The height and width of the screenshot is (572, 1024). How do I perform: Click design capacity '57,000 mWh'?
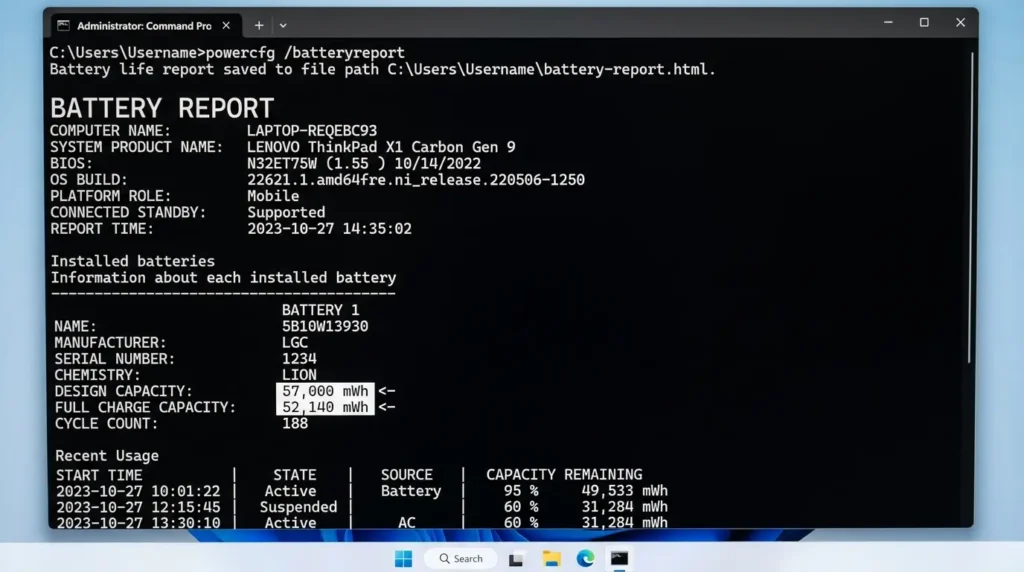325,390
